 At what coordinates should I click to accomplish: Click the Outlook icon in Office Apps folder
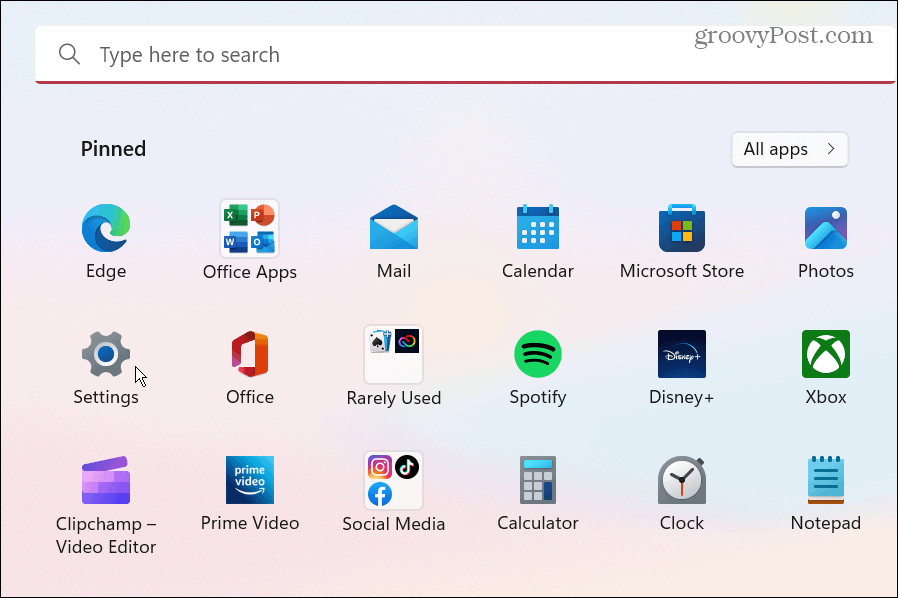263,242
